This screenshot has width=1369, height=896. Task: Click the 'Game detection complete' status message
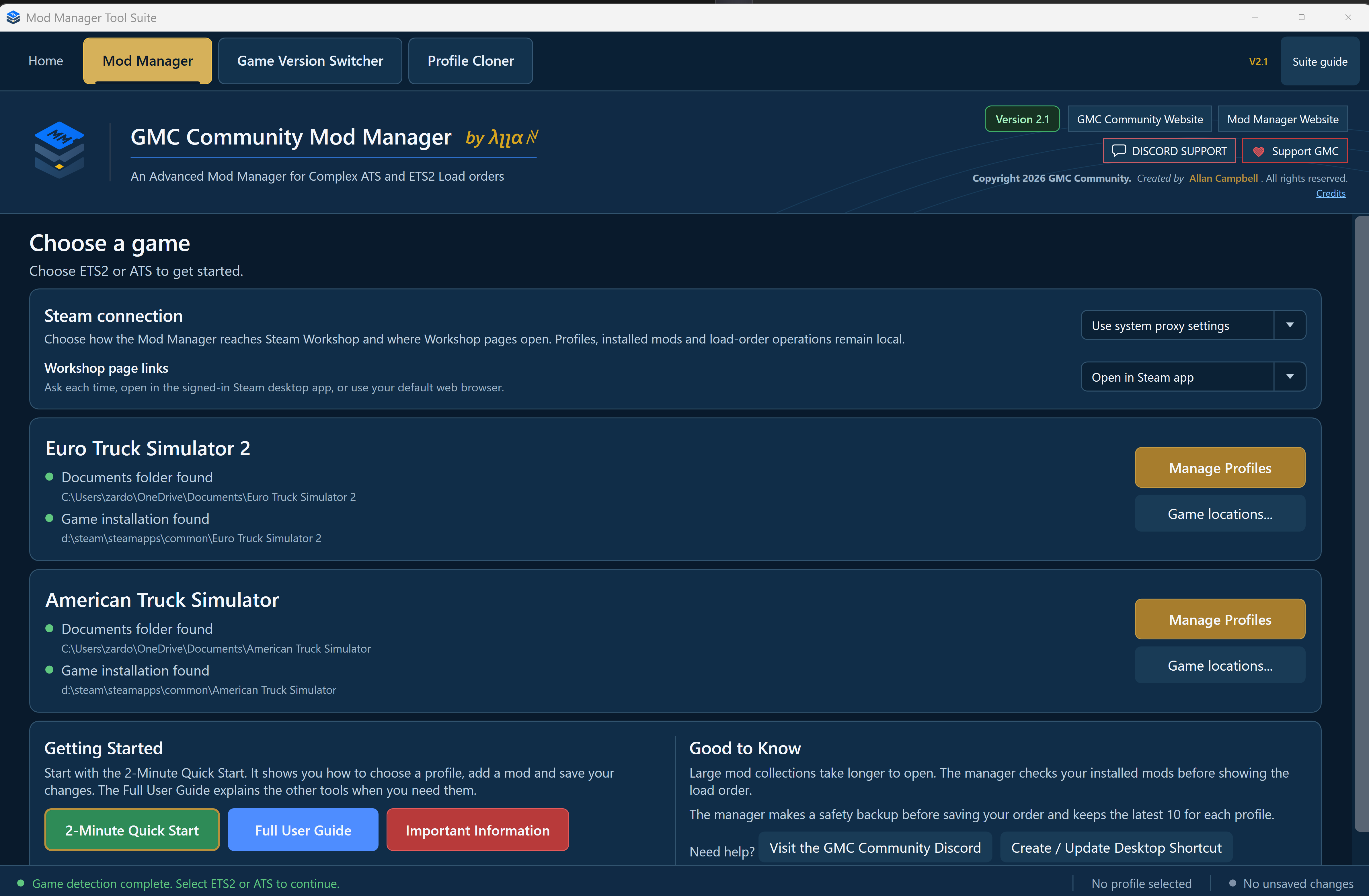[x=185, y=883]
